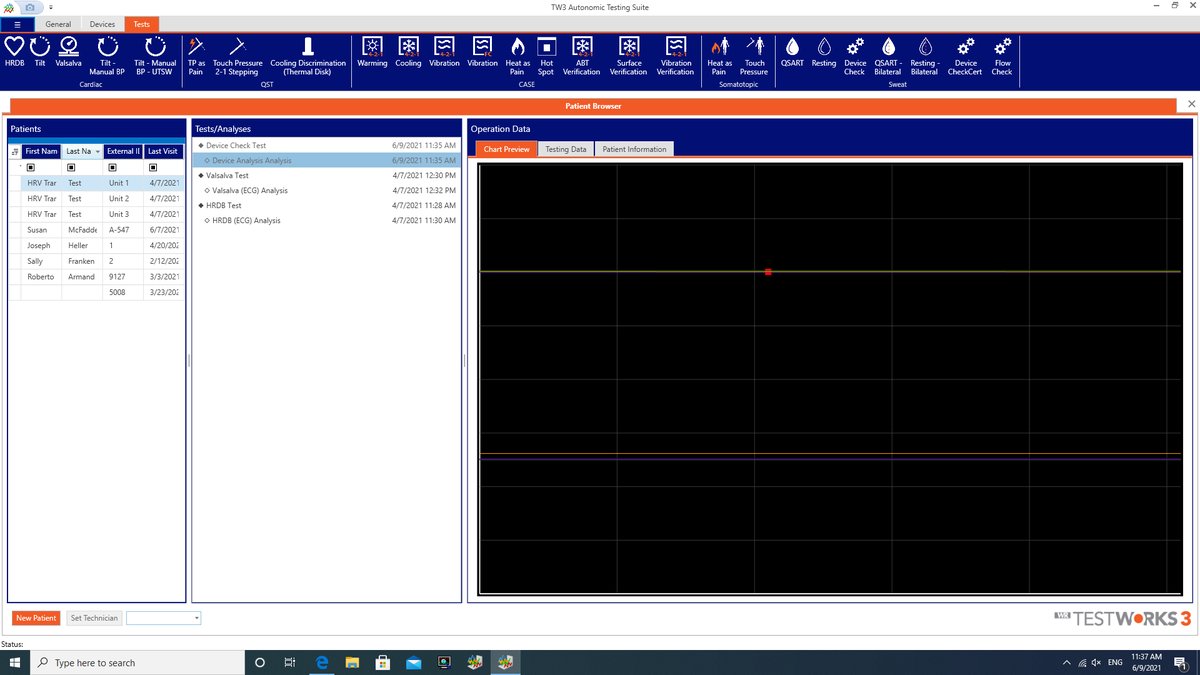This screenshot has width=1200, height=675.
Task: Launch the Vibration 4-2-1 CASE test
Action: pyautogui.click(x=445, y=53)
